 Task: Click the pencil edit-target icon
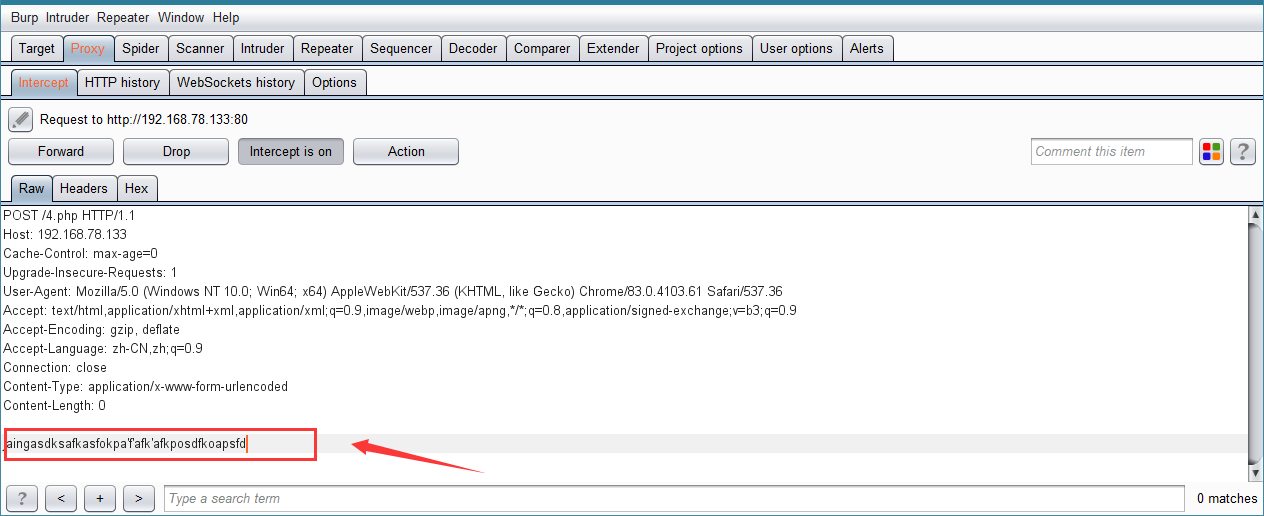[21, 120]
